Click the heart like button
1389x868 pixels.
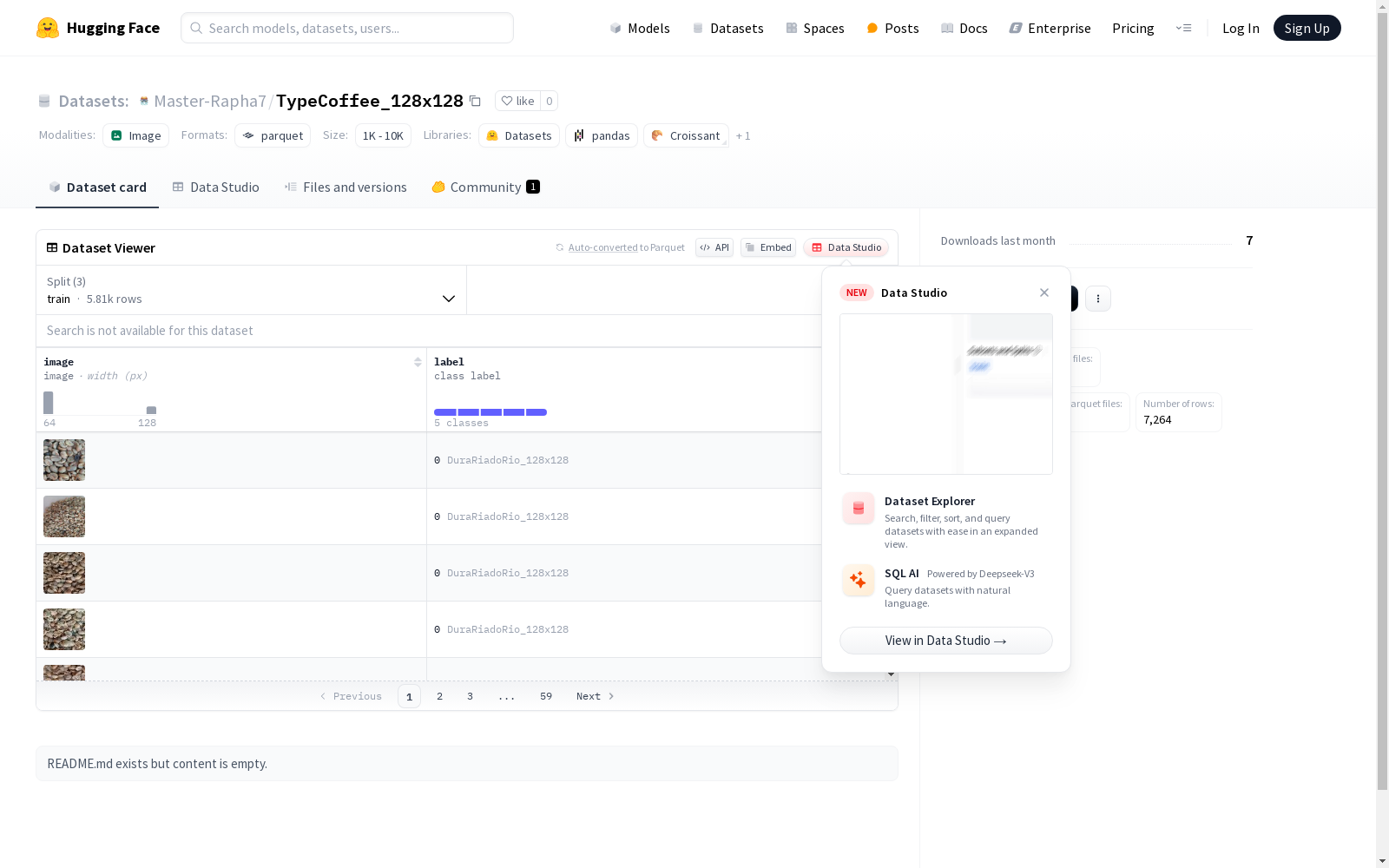[x=517, y=101]
